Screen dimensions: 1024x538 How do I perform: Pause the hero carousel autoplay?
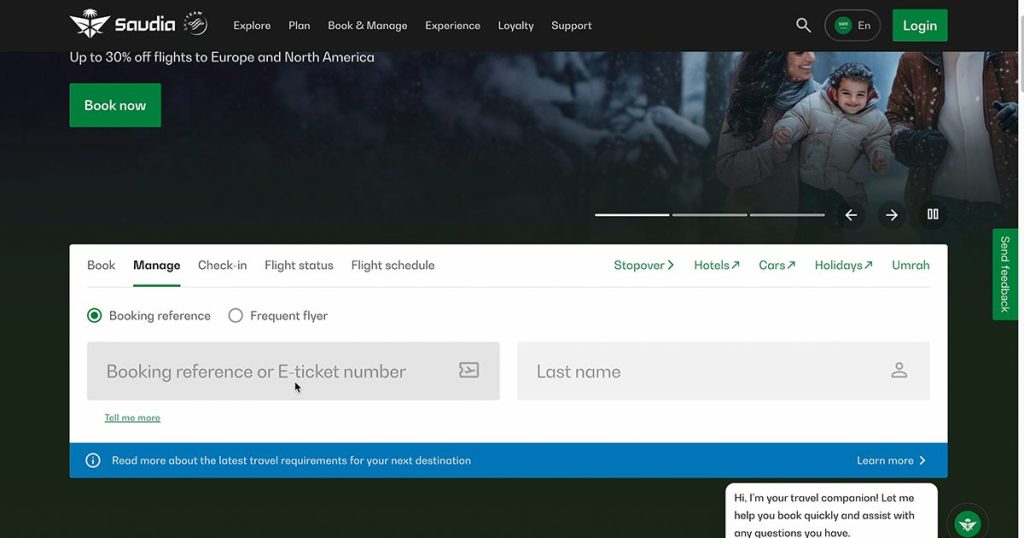933,214
